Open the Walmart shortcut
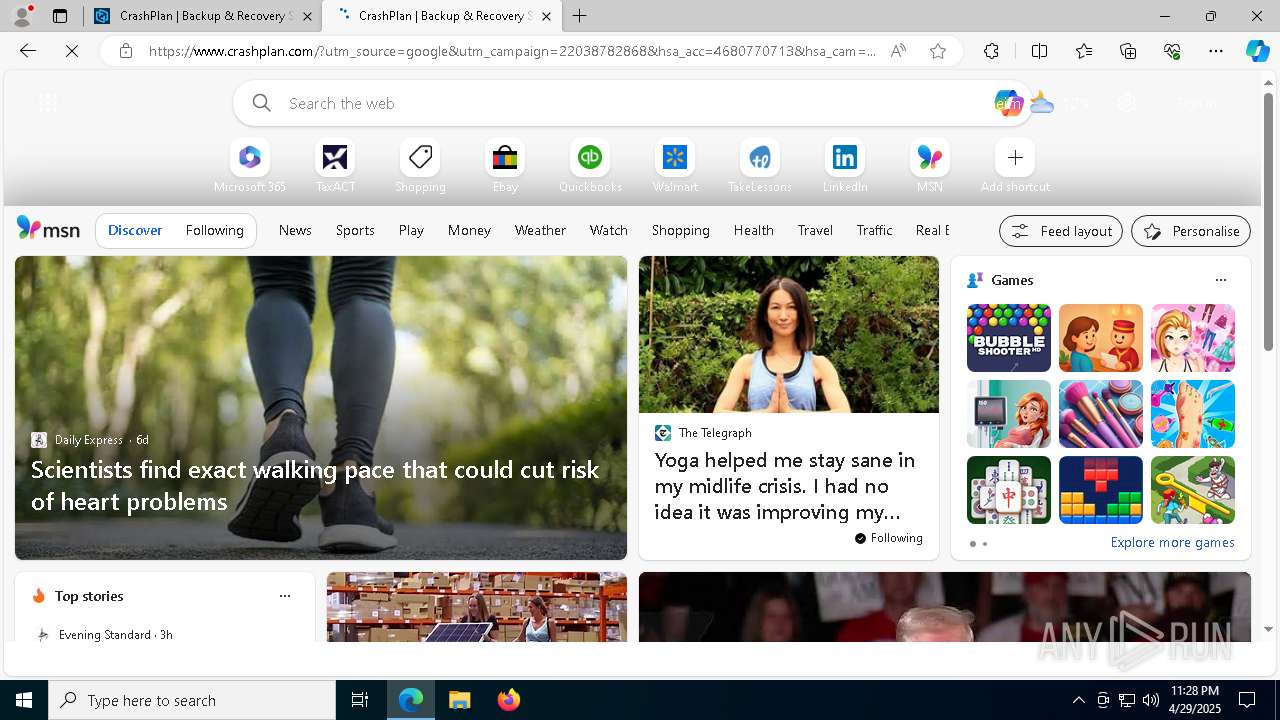Screen dimensions: 1280x720 (x=675, y=166)
